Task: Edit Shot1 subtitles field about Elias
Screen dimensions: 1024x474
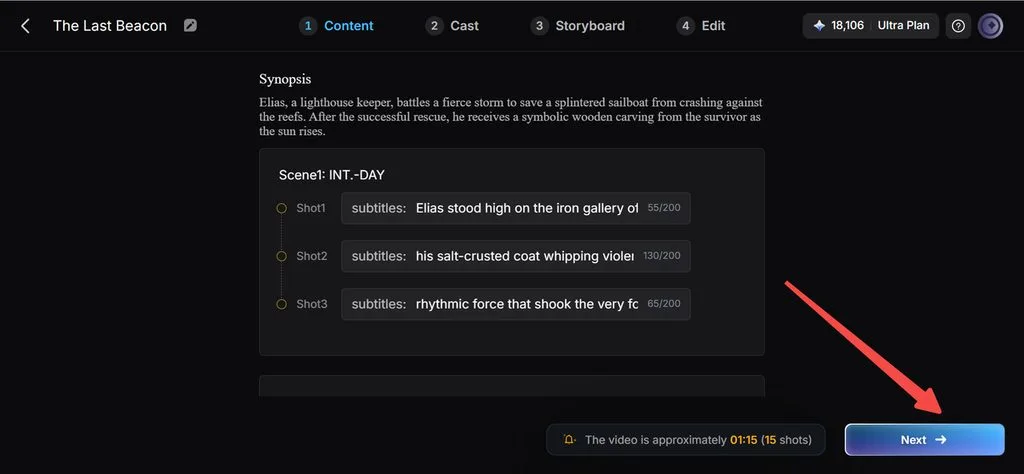Action: coord(515,208)
